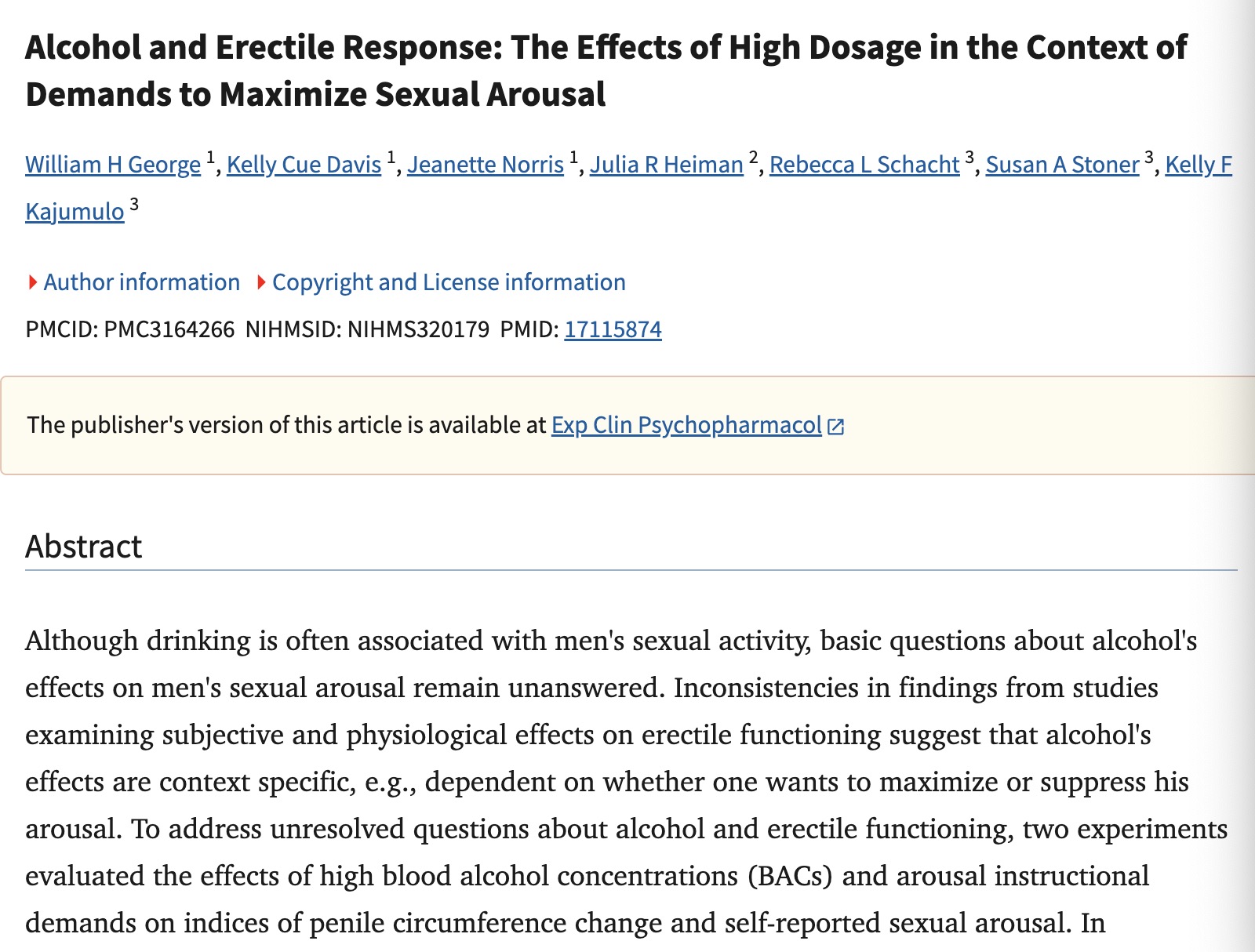Open the Susan A Stoner author link
This screenshot has width=1255, height=952.
click(x=1062, y=165)
